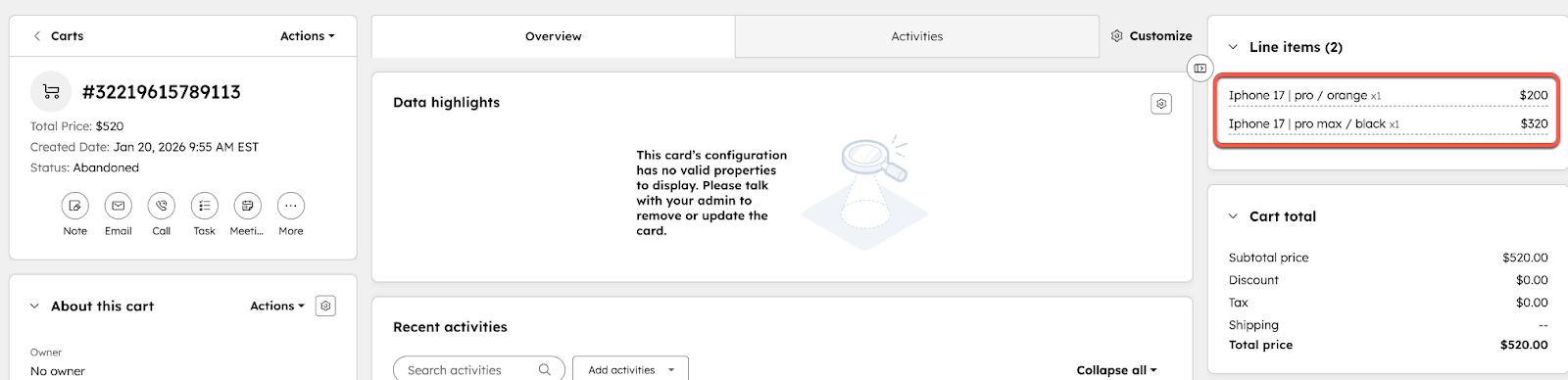Click the Customize button
The image size is (1568, 380).
click(1151, 36)
